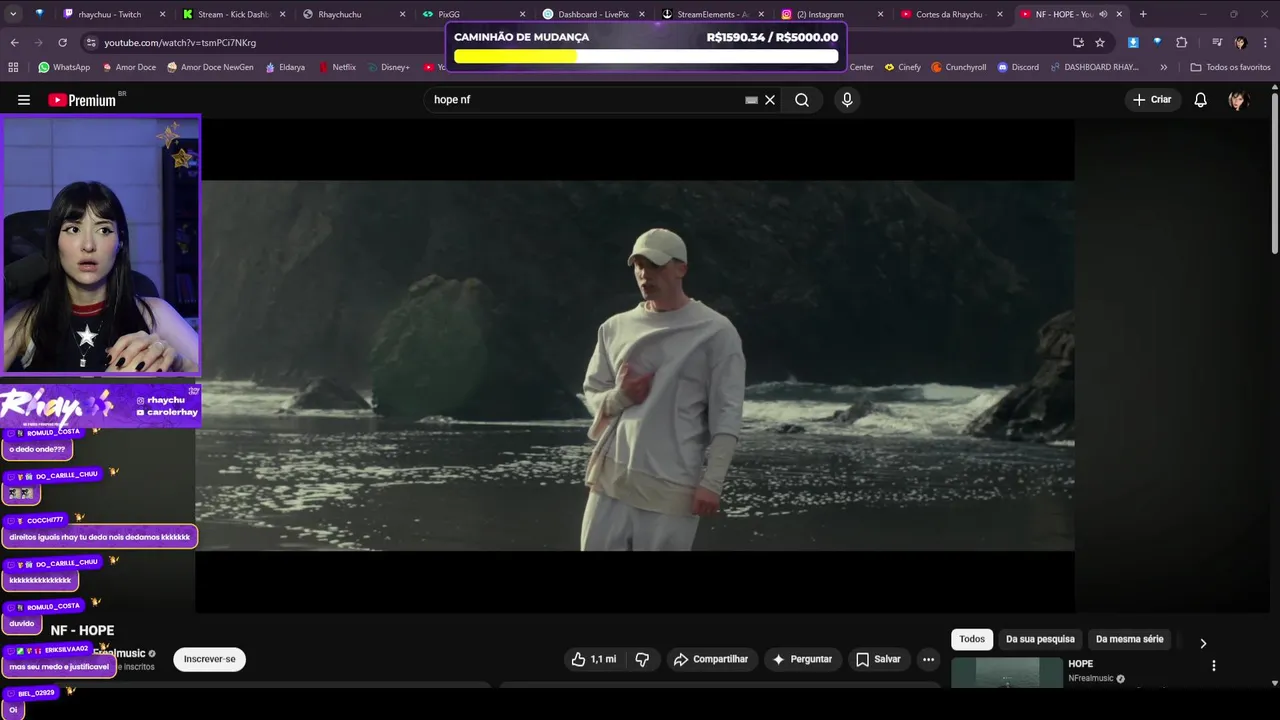Switch to Cortes da Rhaychu tab
This screenshot has height=720, width=1280.
click(x=950, y=14)
